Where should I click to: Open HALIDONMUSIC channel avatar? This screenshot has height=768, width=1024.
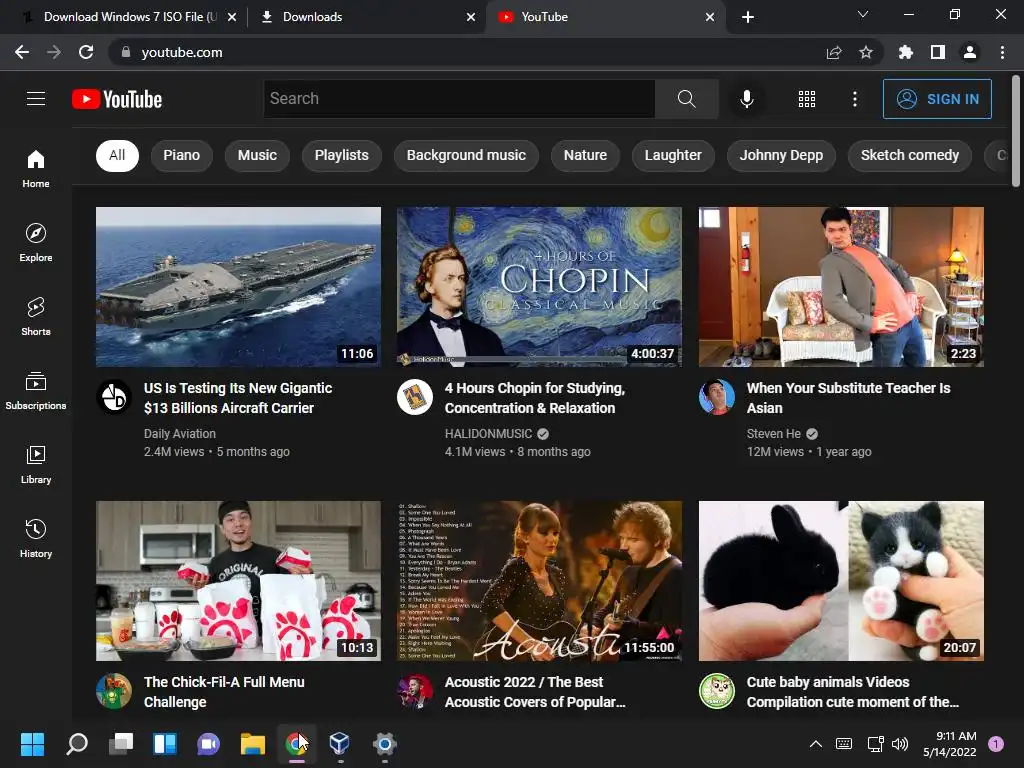[415, 397]
